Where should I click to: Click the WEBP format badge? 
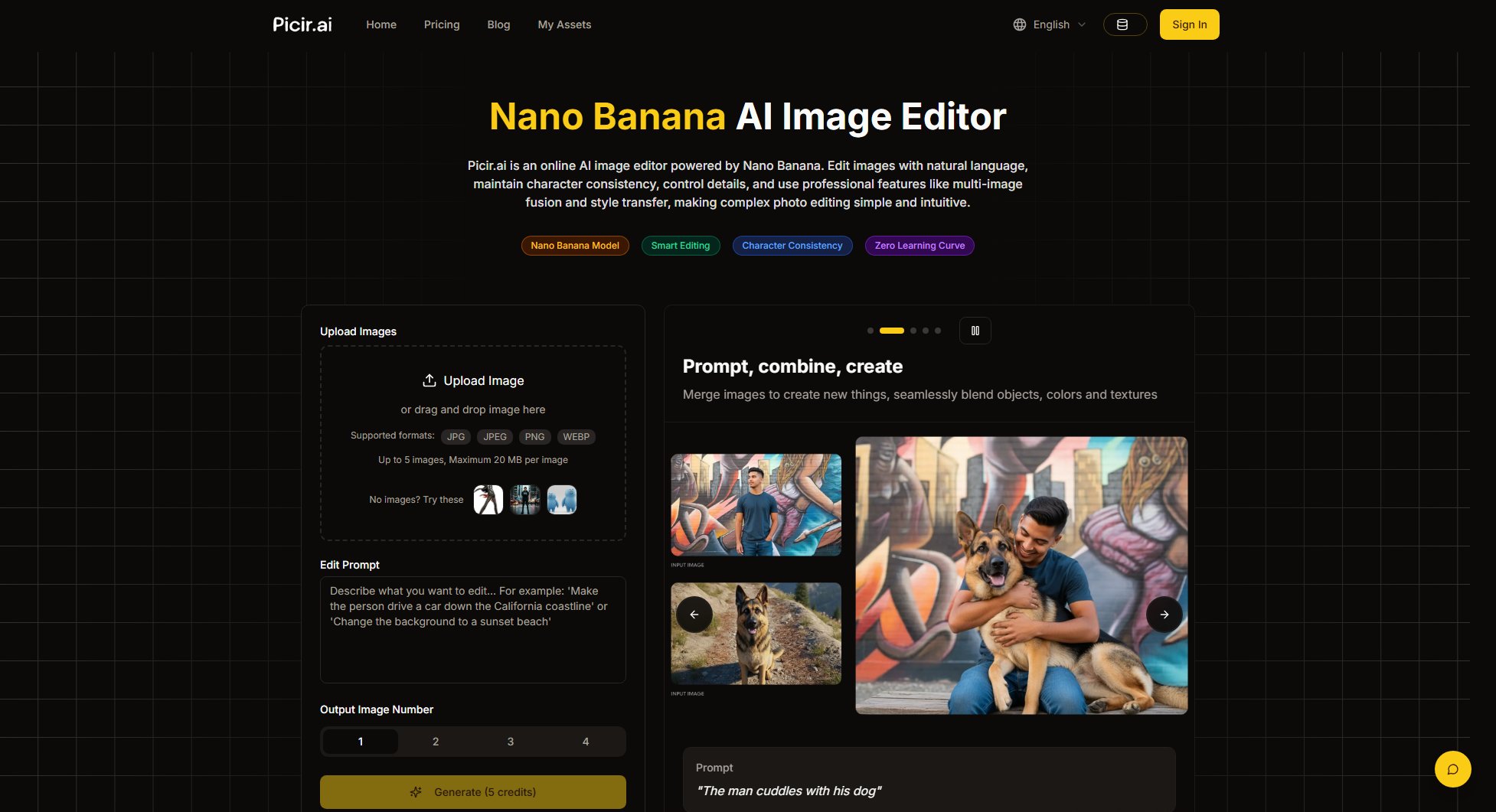[x=577, y=437]
